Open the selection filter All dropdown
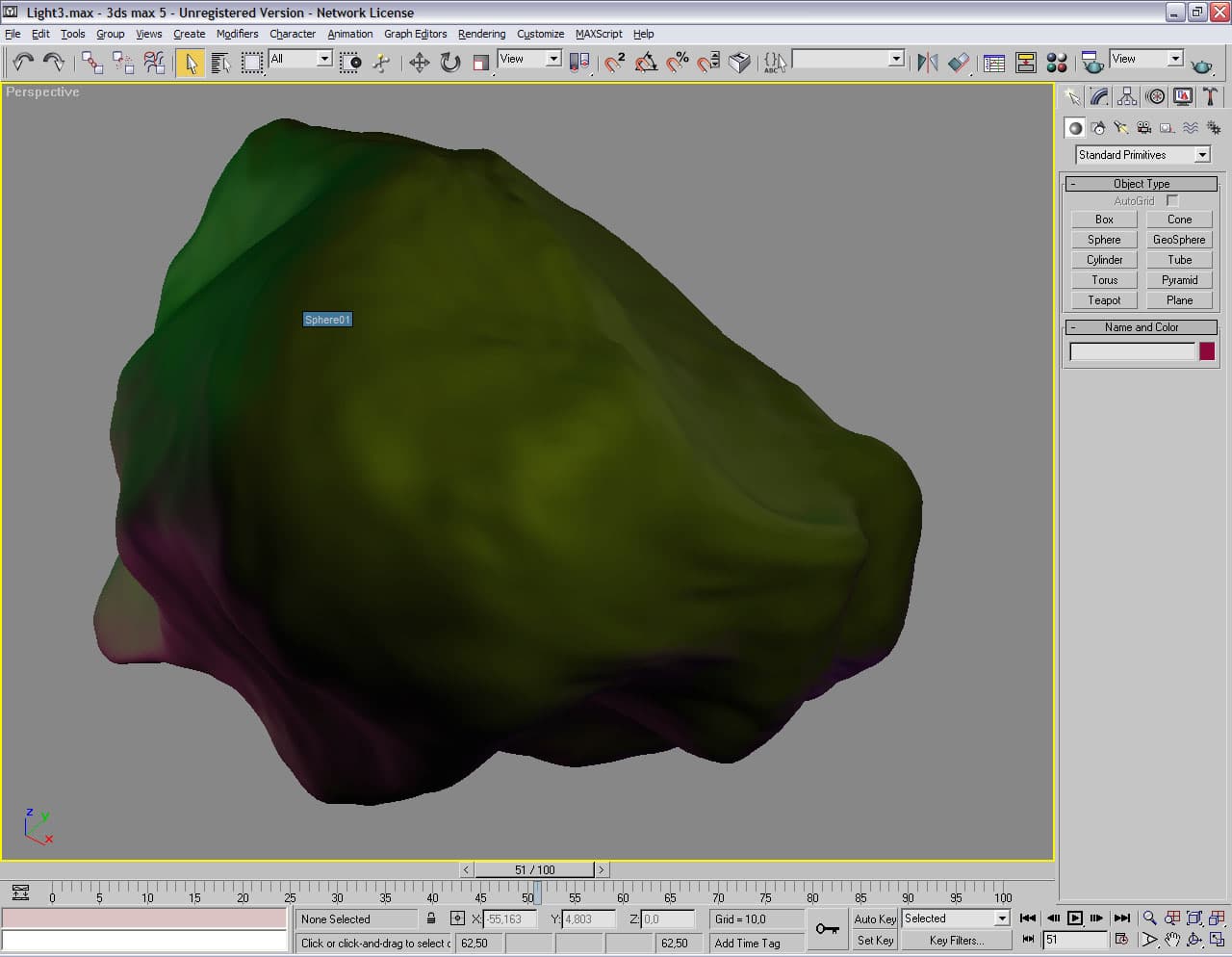This screenshot has height=957, width=1232. 324,59
